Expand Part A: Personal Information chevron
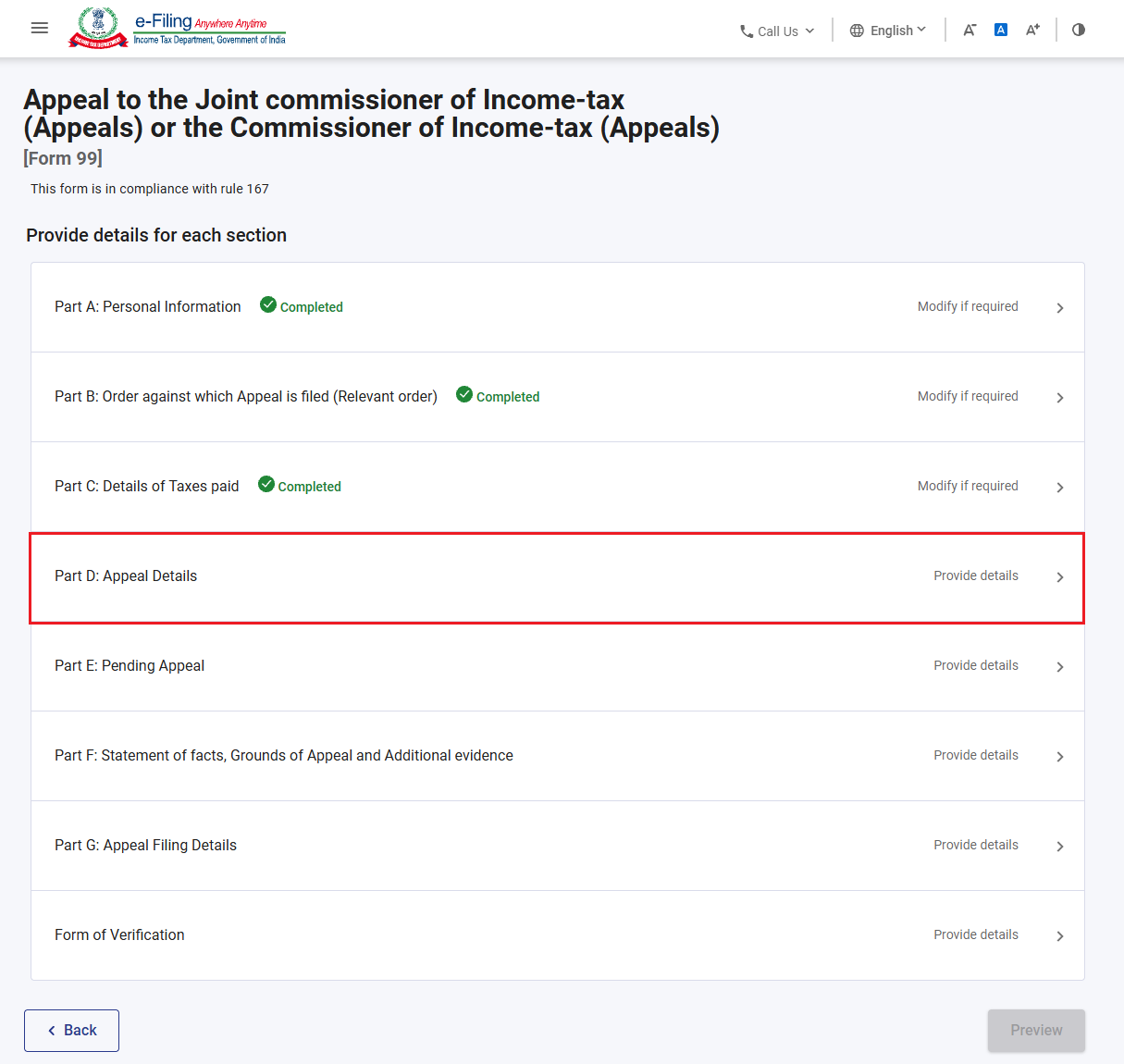This screenshot has height=1064, width=1124. (x=1060, y=308)
